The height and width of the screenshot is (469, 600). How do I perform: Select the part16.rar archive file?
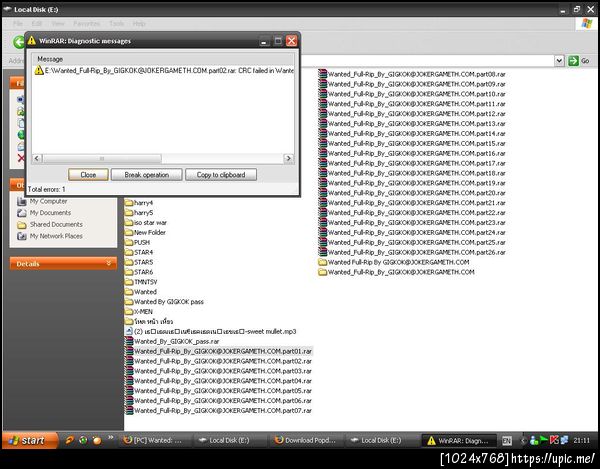coord(412,153)
